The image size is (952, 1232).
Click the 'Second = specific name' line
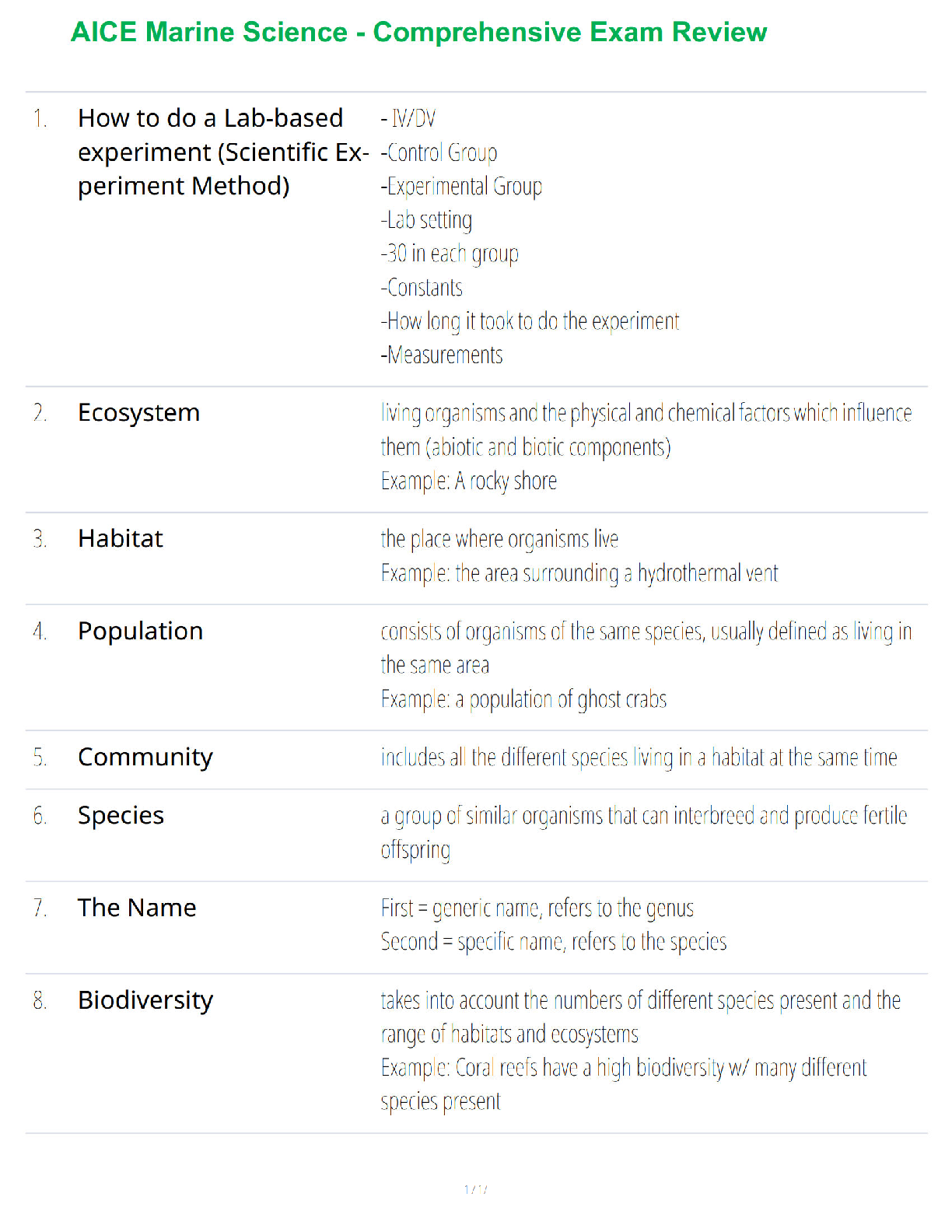pyautogui.click(x=554, y=942)
